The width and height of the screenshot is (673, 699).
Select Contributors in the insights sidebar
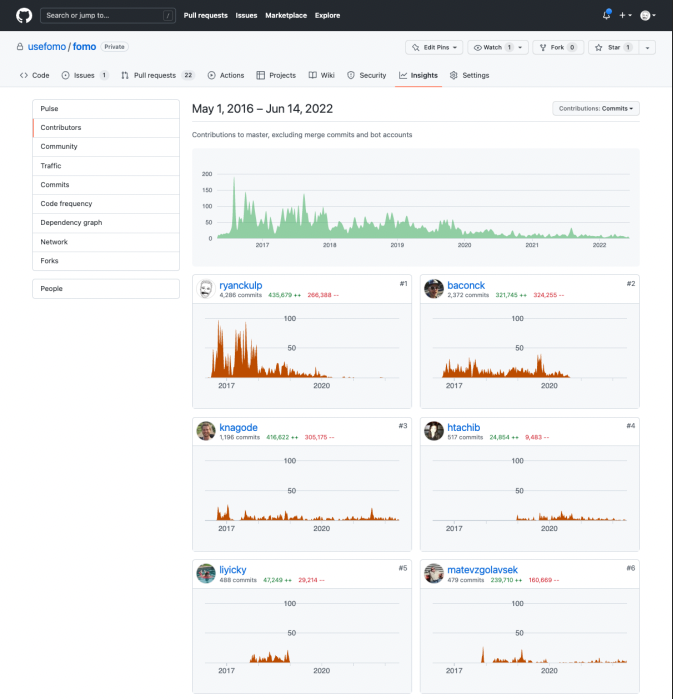106,127
